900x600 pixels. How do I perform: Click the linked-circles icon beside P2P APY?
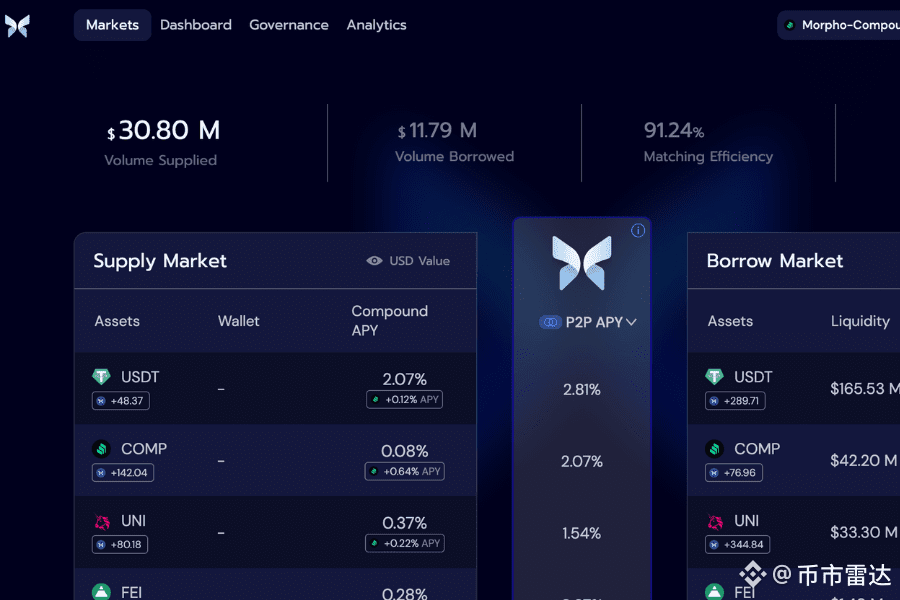click(x=550, y=322)
